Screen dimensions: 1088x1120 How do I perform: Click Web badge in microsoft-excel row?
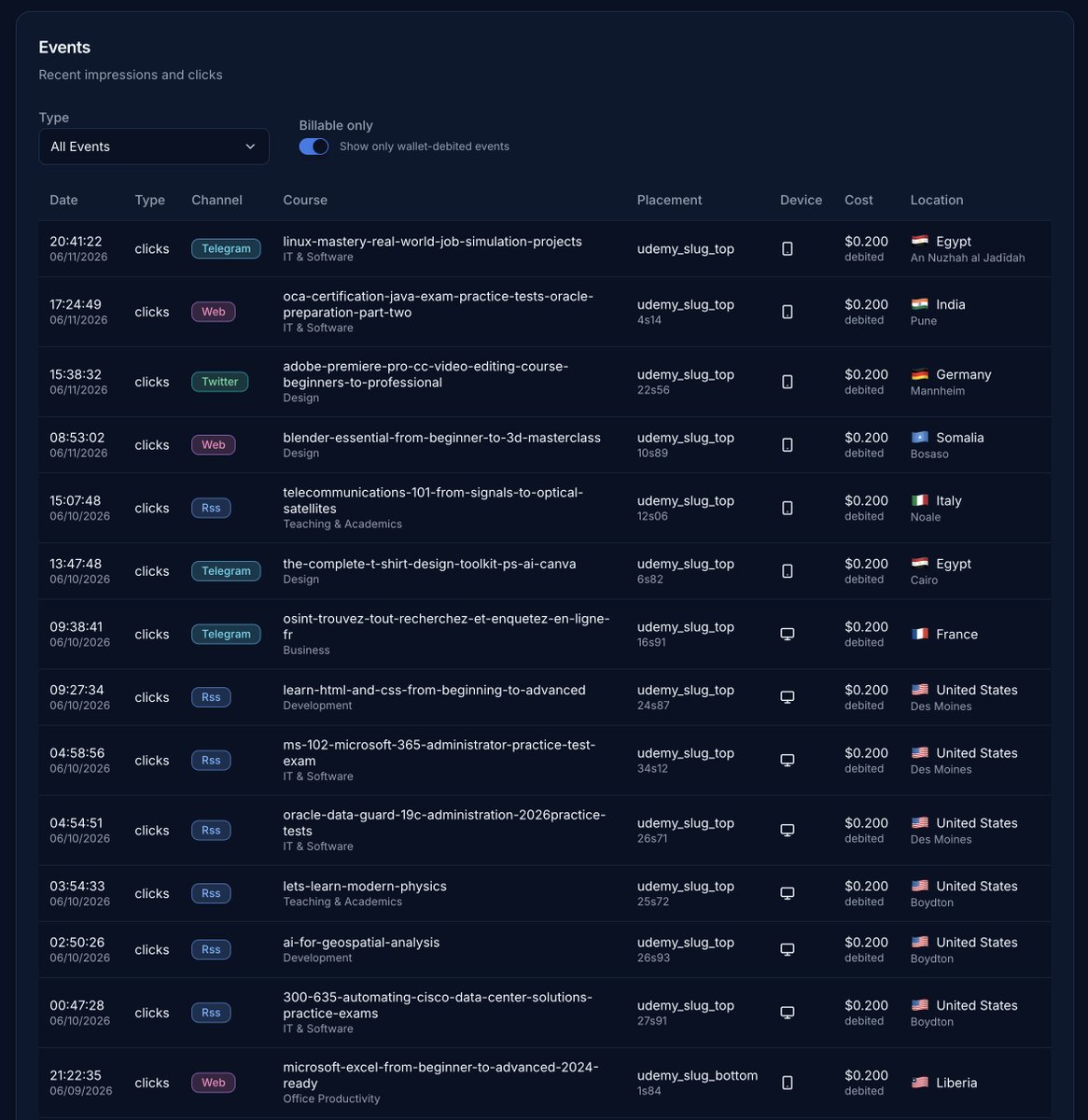[214, 1083]
